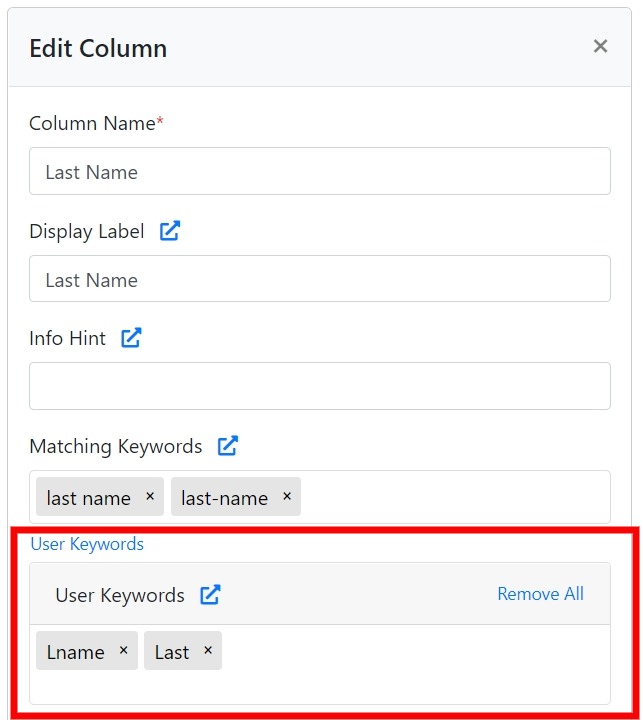Screen dimensions: 643x720
Task: Open Display Label external link icon
Action: pyautogui.click(x=170, y=231)
